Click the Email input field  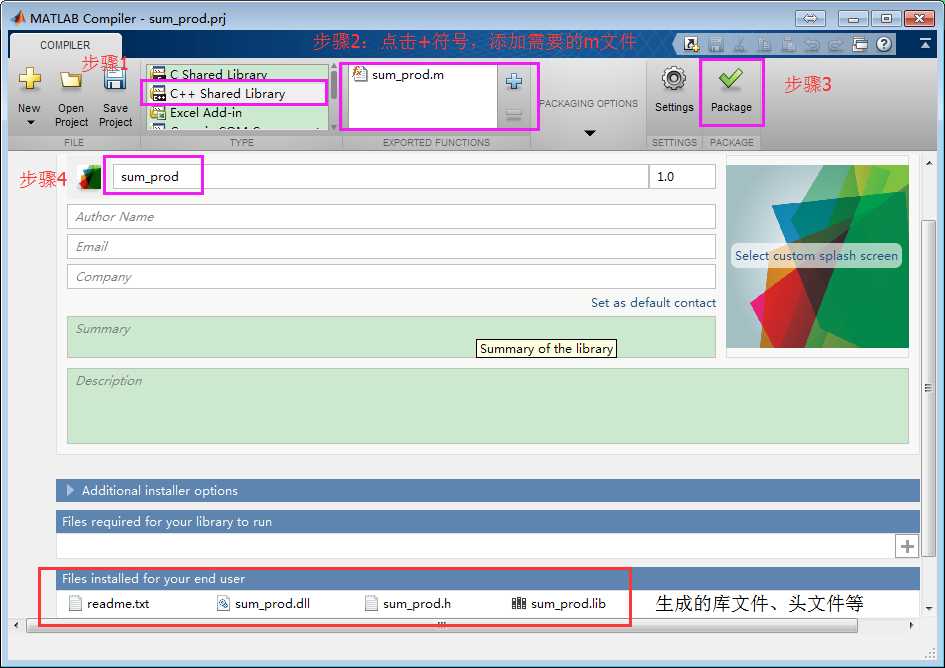391,247
